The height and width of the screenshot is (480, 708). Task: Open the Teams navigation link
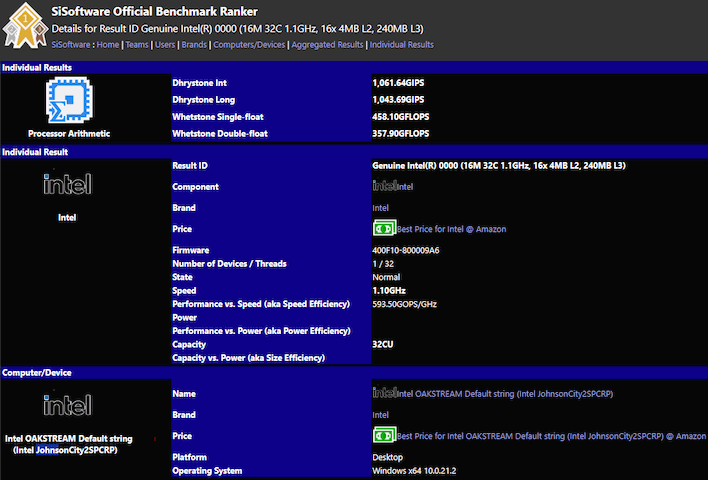pos(137,45)
